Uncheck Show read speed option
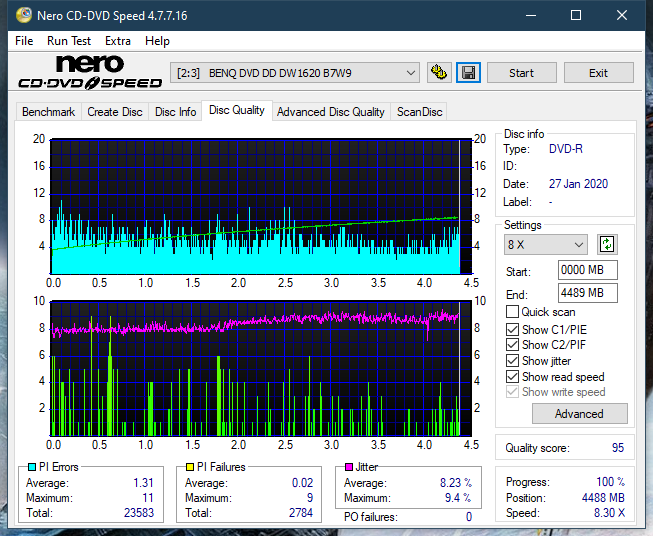This screenshot has height=536, width=653. pyautogui.click(x=512, y=376)
